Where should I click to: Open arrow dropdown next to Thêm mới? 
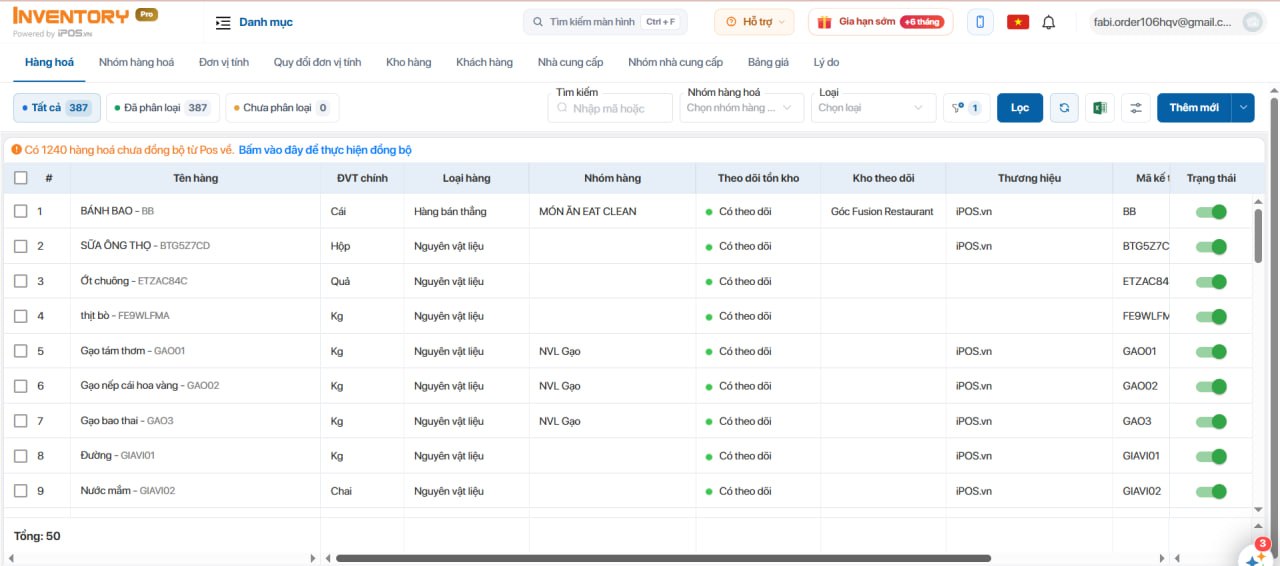click(x=1244, y=108)
